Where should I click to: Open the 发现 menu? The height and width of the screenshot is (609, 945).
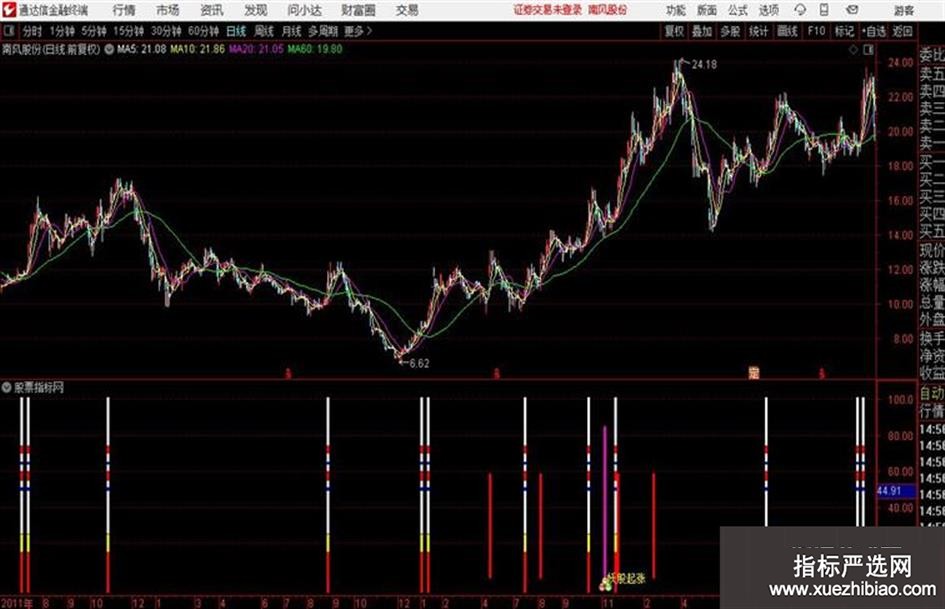[256, 10]
